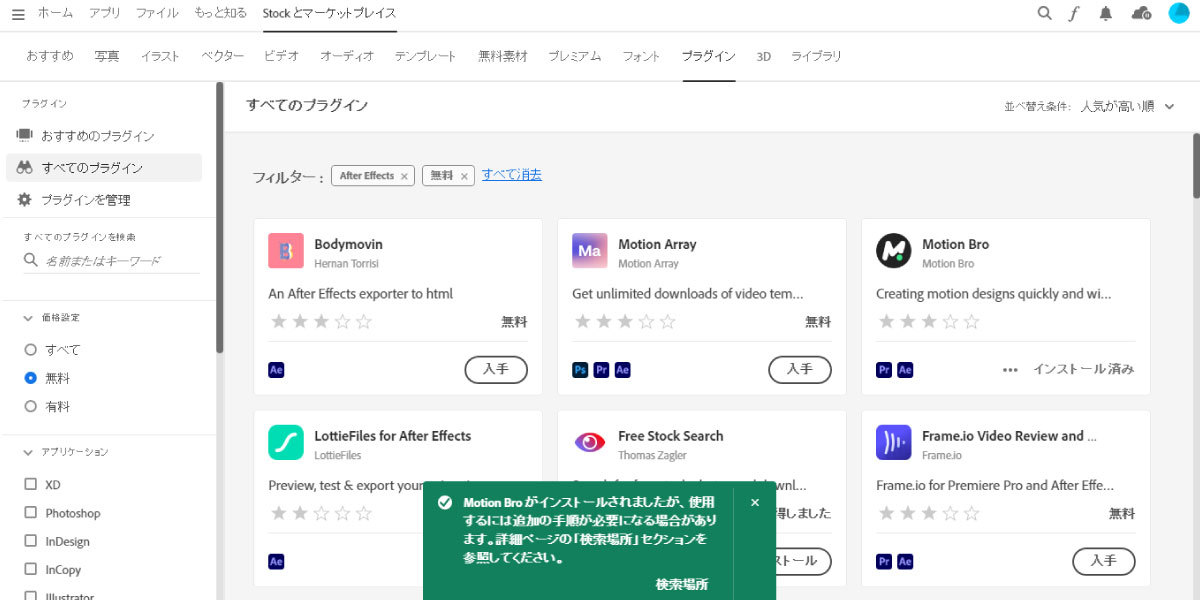
Task: Click Ae badge on Bodymovin card
Action: 276,370
